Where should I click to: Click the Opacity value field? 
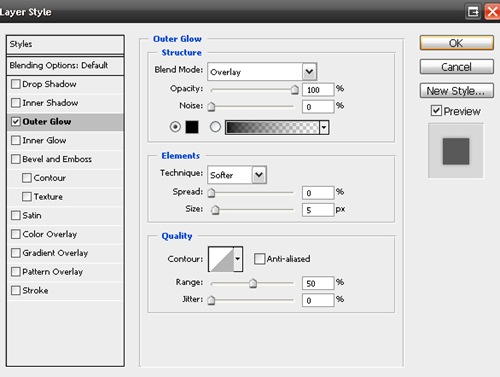click(x=318, y=90)
